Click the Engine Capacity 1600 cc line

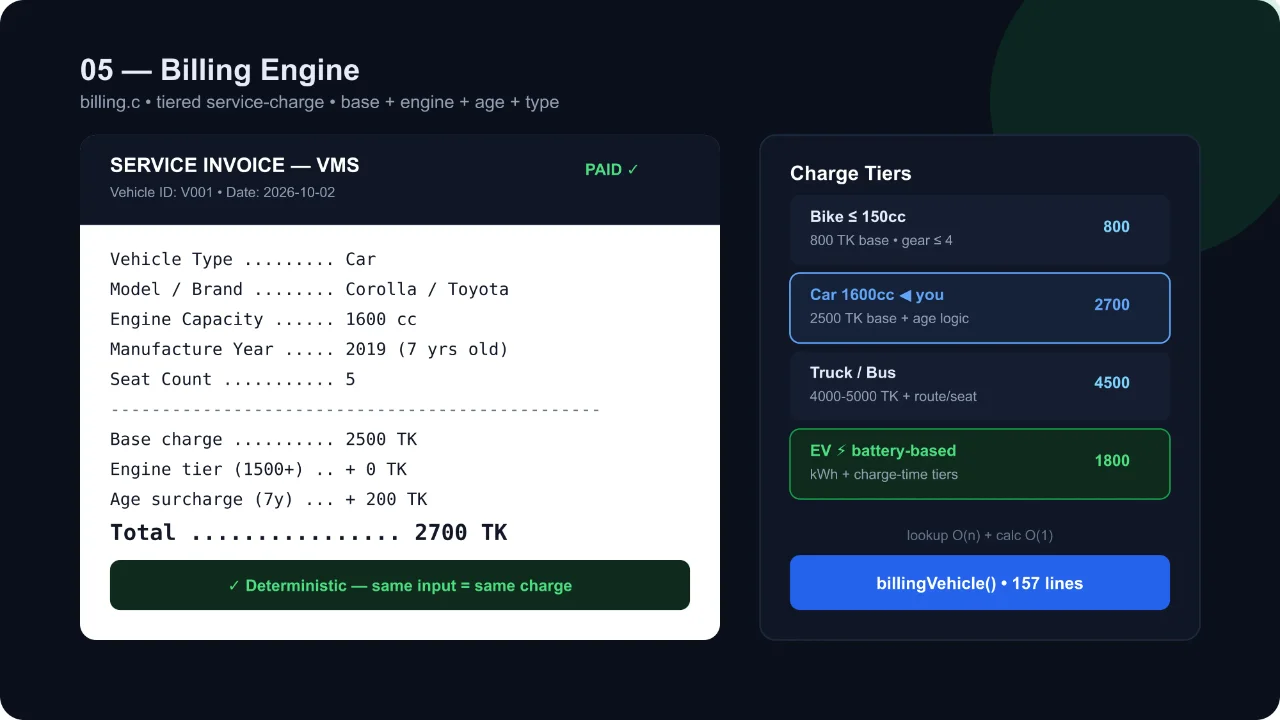(x=264, y=319)
